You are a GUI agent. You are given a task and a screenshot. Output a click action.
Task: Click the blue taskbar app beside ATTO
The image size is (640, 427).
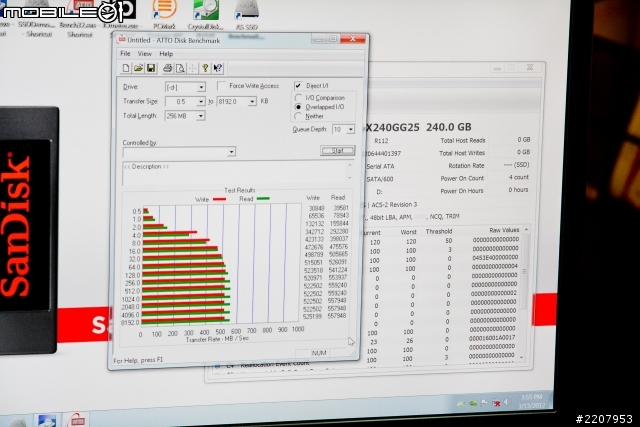[46, 420]
